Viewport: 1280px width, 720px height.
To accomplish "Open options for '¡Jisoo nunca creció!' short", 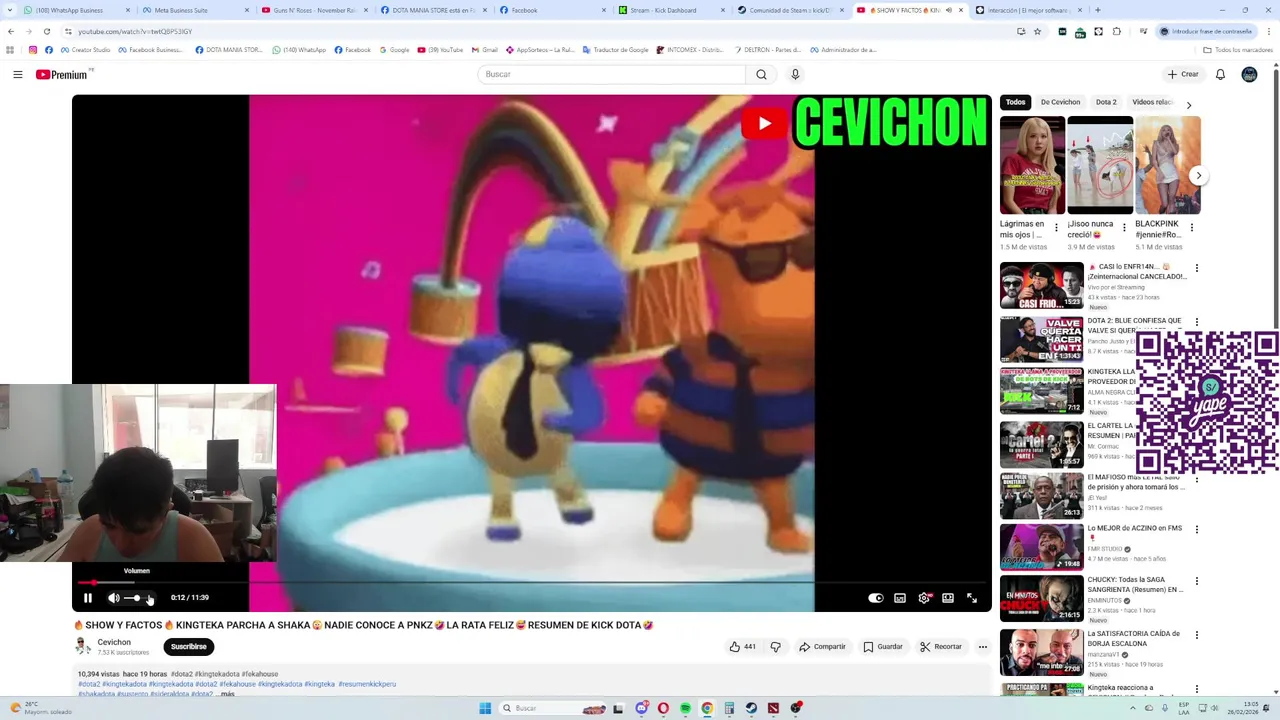I will coord(1124,228).
